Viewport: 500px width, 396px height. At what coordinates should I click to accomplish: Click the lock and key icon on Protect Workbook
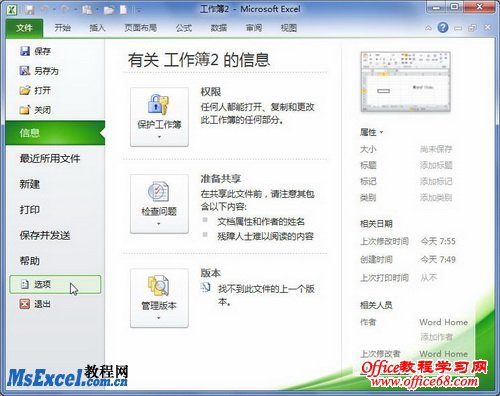pos(159,104)
